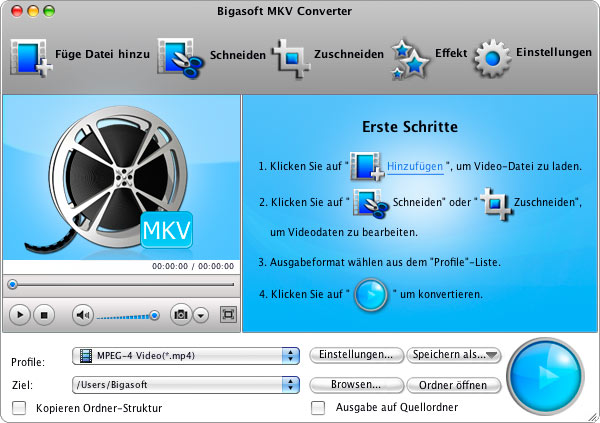Toggle full screen preview icon
Screen dimensions: 600x423
pos(228,315)
